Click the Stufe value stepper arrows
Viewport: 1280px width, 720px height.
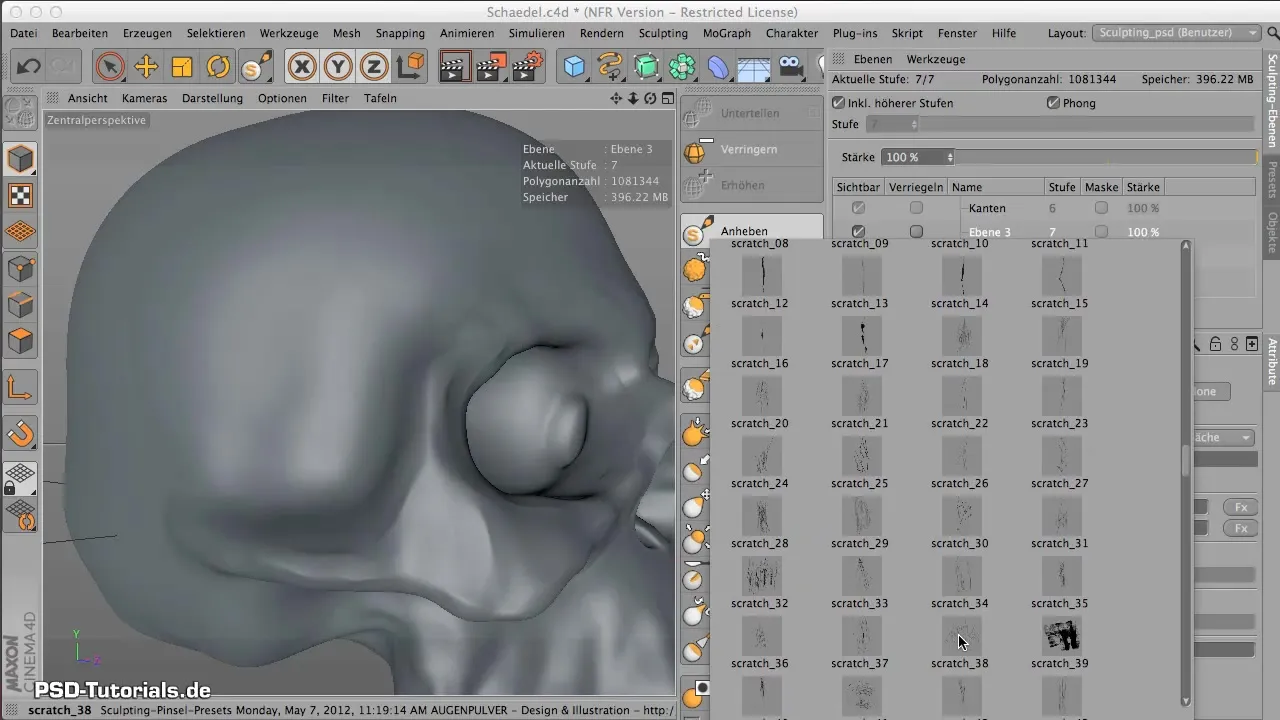pos(914,124)
